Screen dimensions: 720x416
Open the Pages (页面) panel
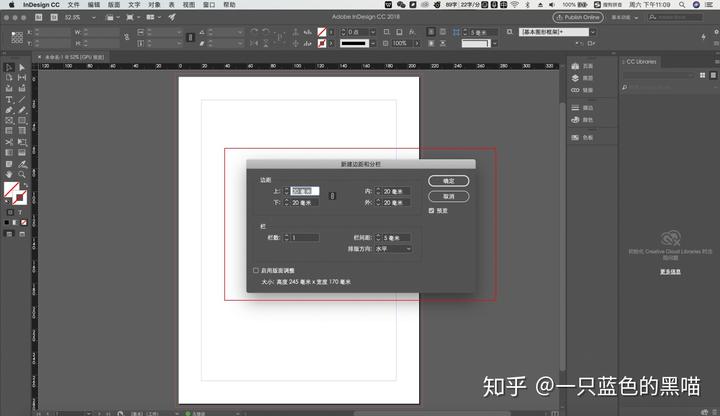587,63
